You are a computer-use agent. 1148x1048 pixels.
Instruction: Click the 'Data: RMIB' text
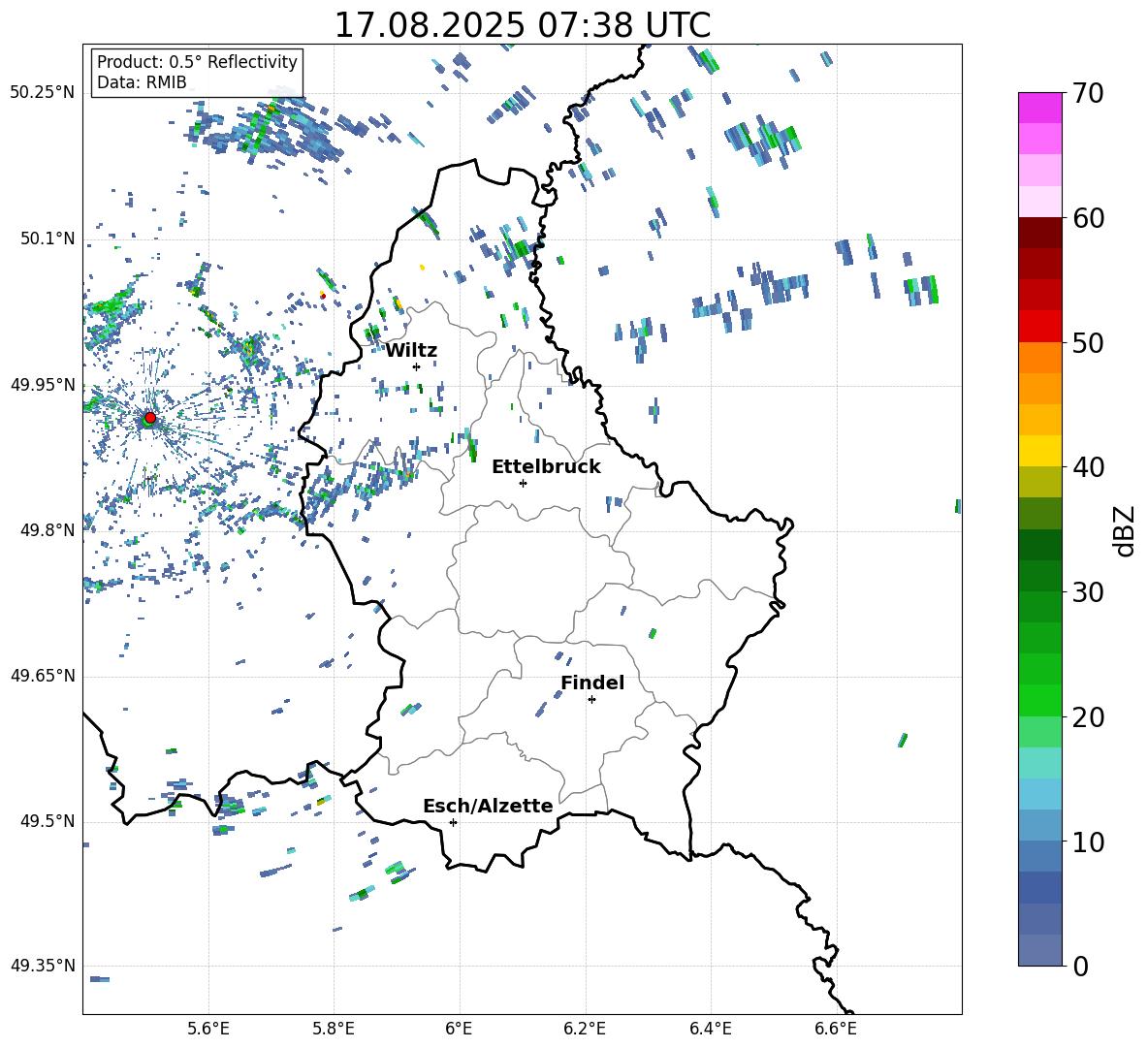point(142,82)
